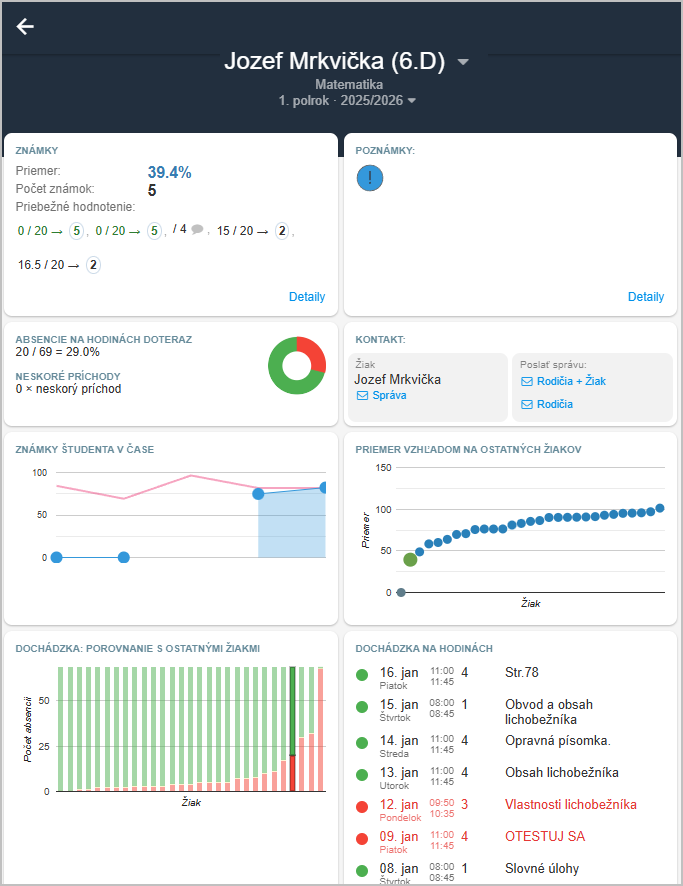This screenshot has width=683, height=886.
Task: Click the comment bubble icon in grades
Action: pos(197,229)
